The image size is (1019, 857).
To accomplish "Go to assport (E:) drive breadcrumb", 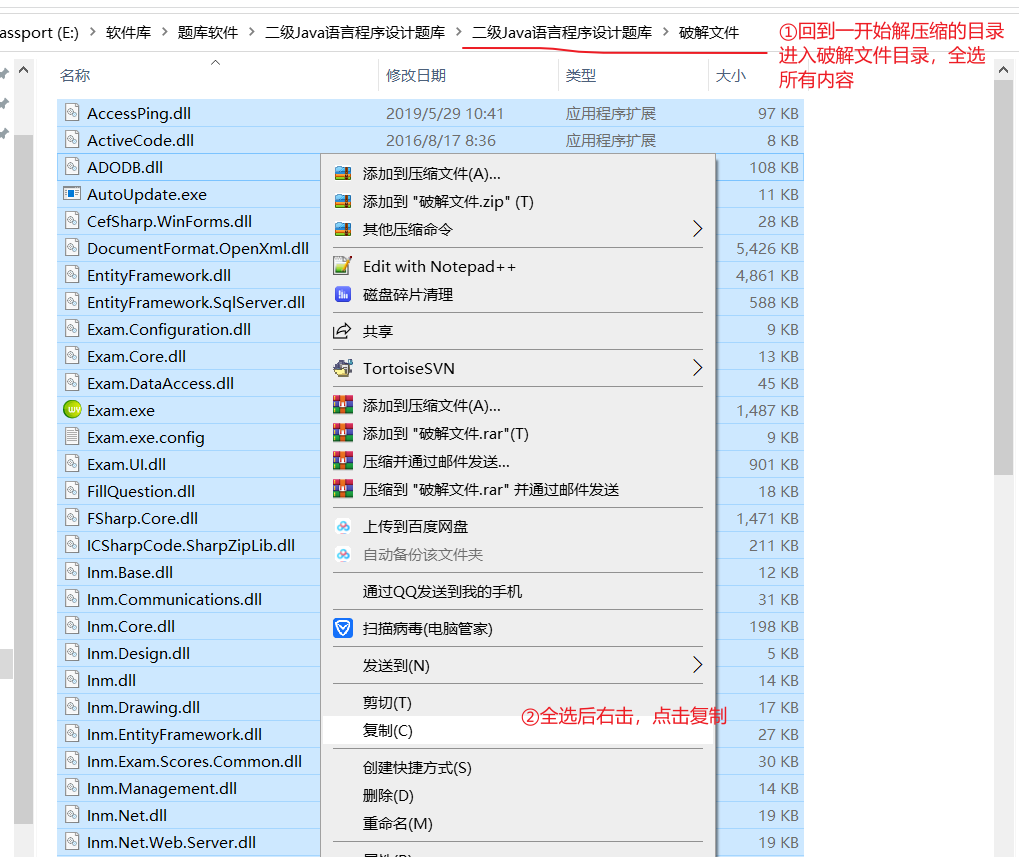I will 39,32.
